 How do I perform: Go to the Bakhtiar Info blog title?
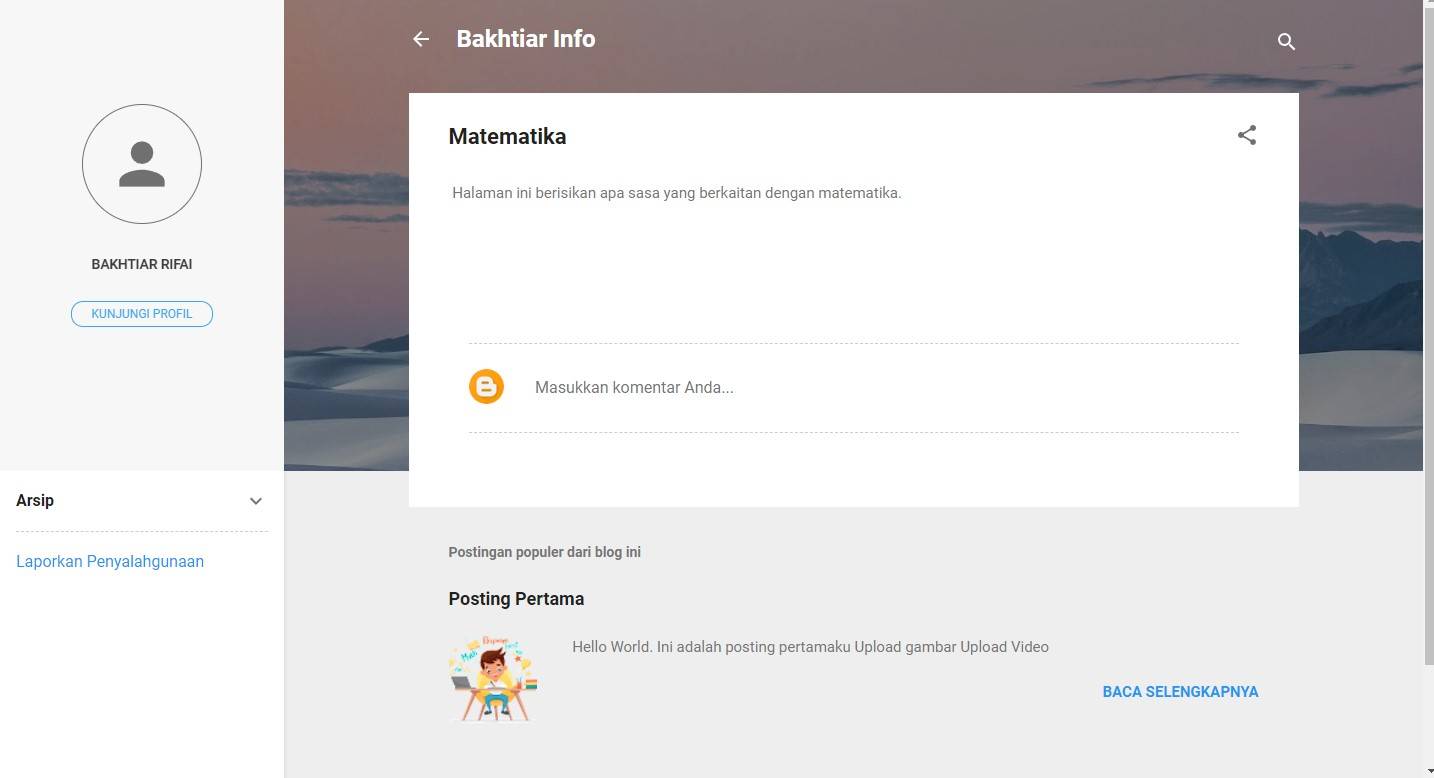[x=525, y=39]
